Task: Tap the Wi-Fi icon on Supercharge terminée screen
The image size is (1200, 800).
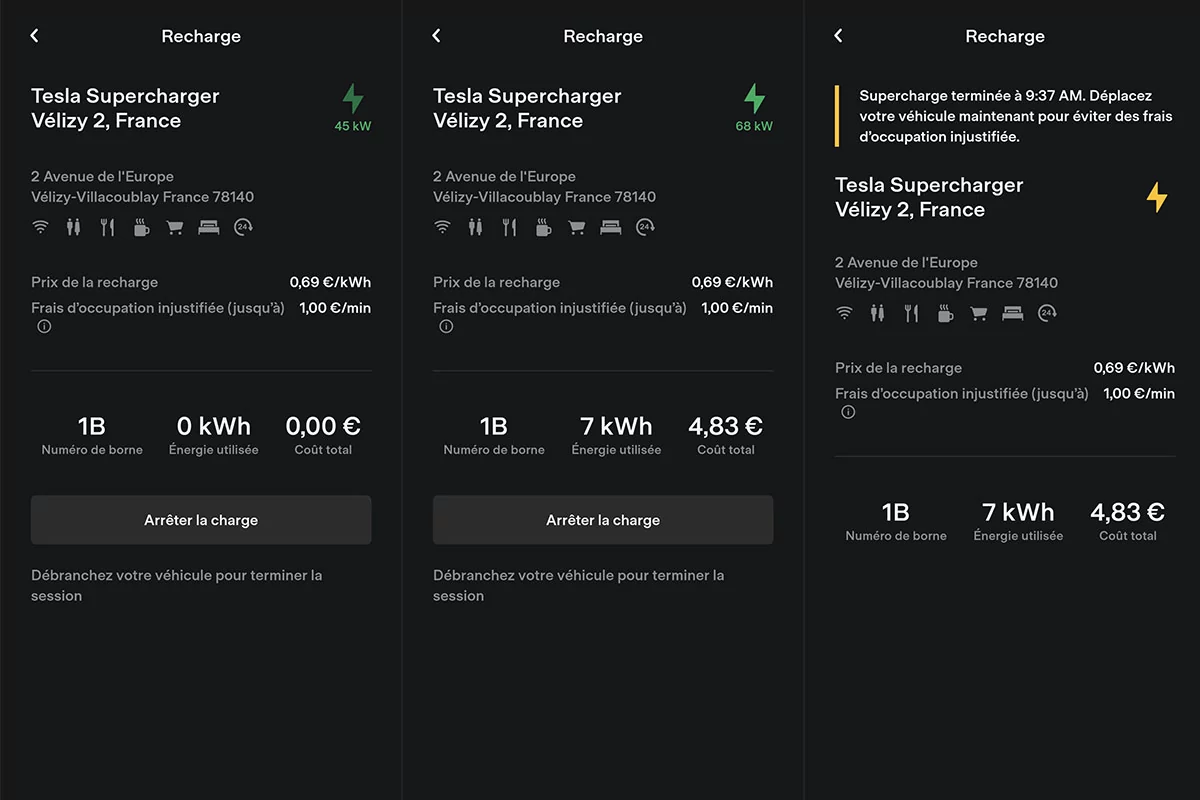Action: 844,313
